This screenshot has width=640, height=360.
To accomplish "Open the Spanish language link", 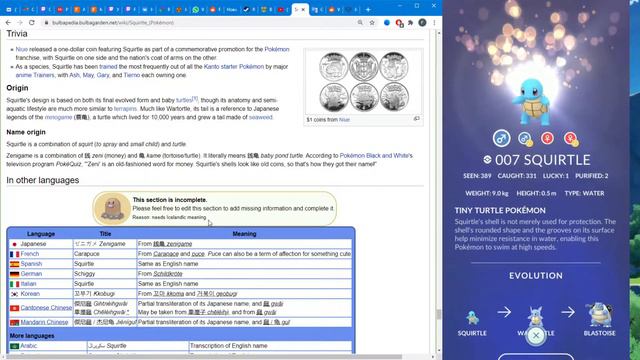I will click(x=31, y=264).
